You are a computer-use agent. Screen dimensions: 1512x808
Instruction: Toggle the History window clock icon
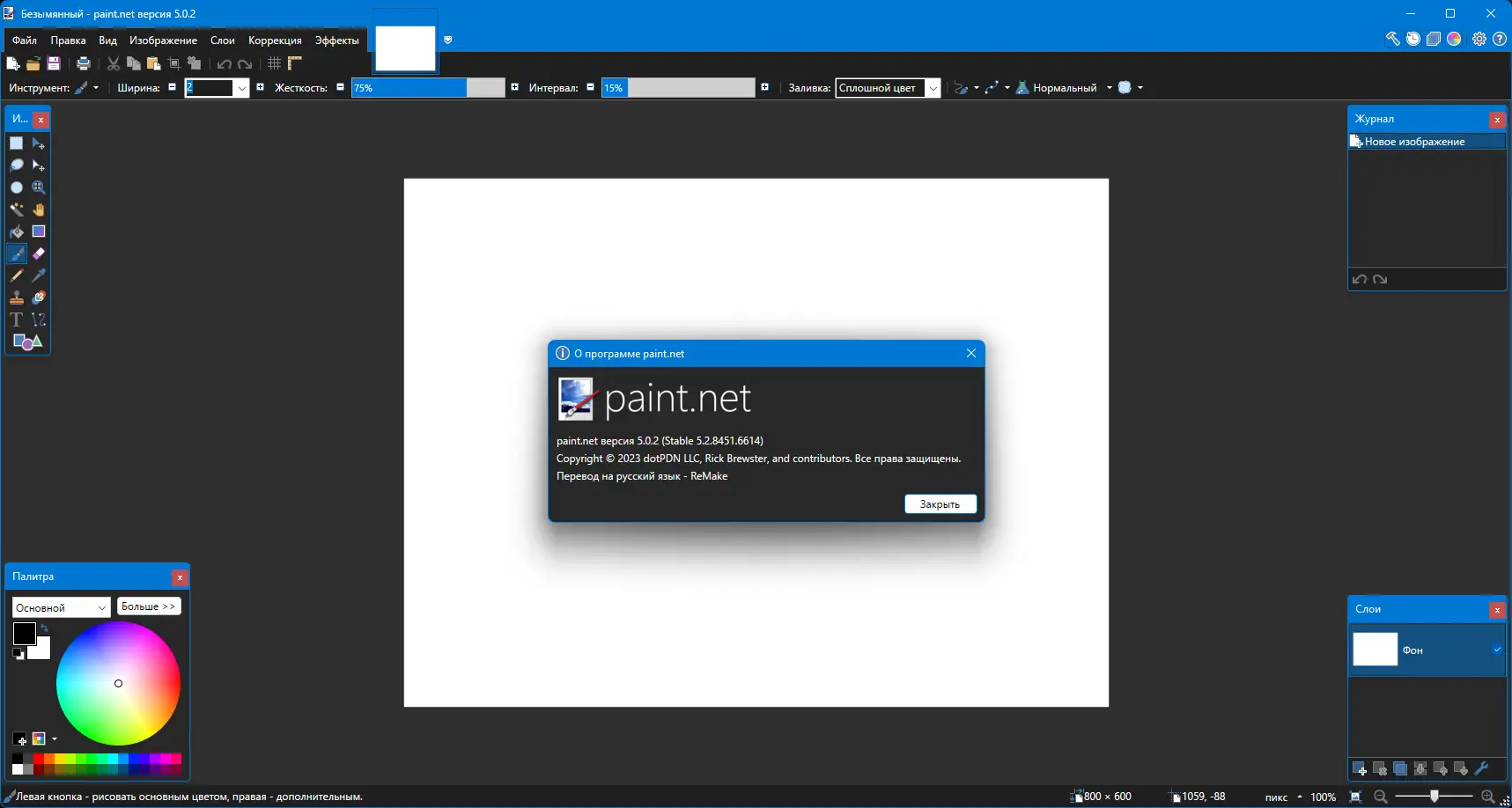[x=1413, y=39]
